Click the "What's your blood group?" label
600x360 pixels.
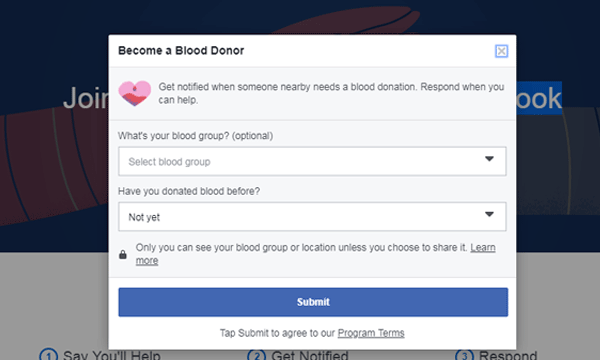(x=196, y=136)
